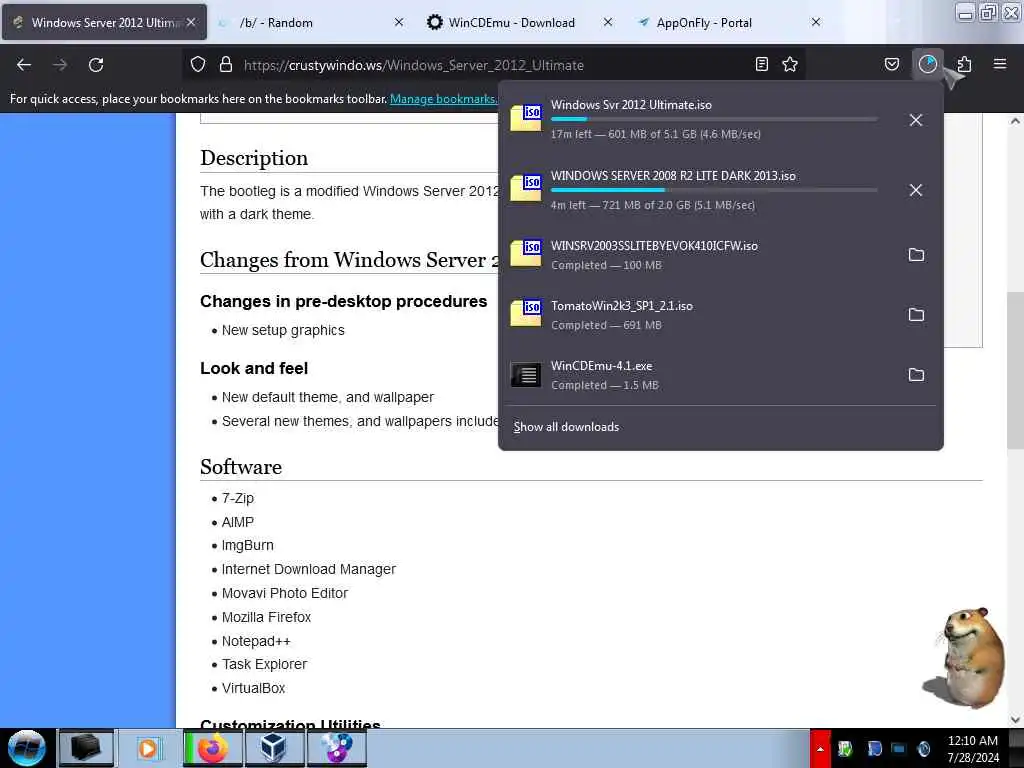Reload the current page
Screen dimensions: 1024x768
(x=96, y=65)
